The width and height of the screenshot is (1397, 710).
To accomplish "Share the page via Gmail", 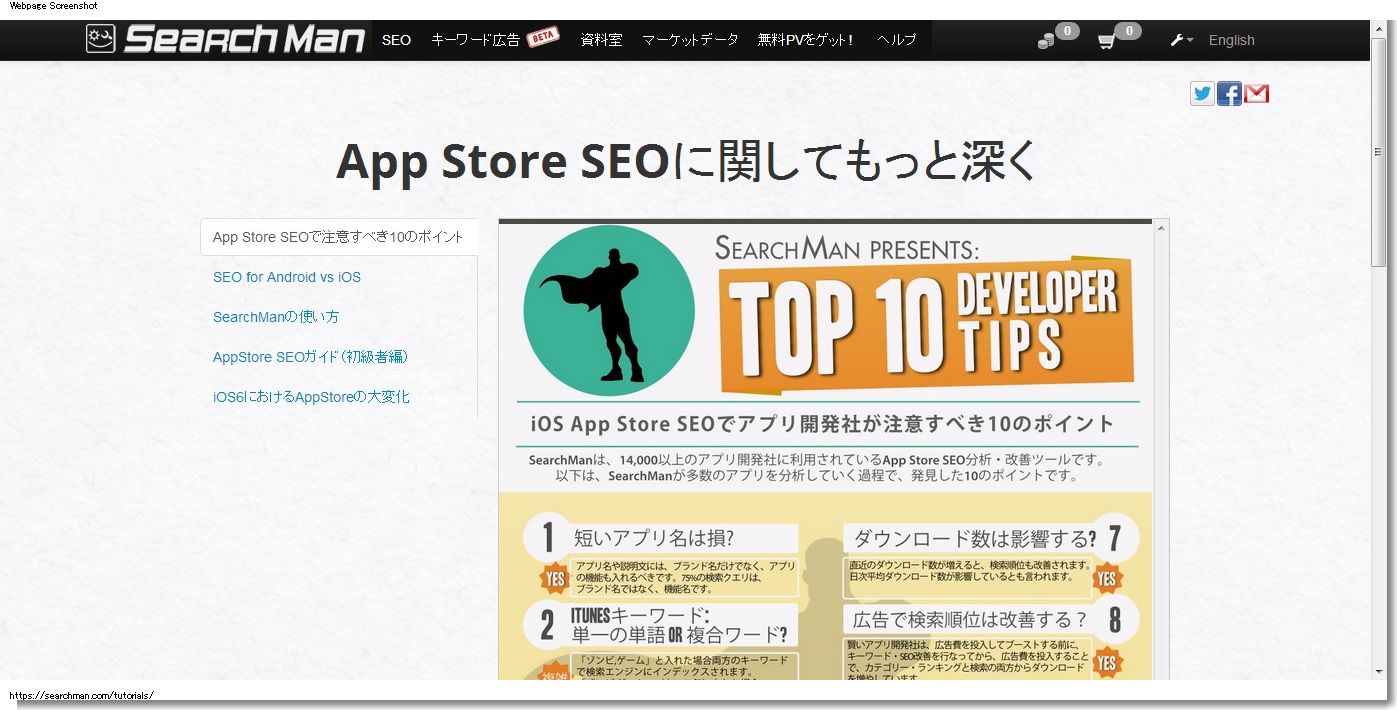I will coord(1257,94).
